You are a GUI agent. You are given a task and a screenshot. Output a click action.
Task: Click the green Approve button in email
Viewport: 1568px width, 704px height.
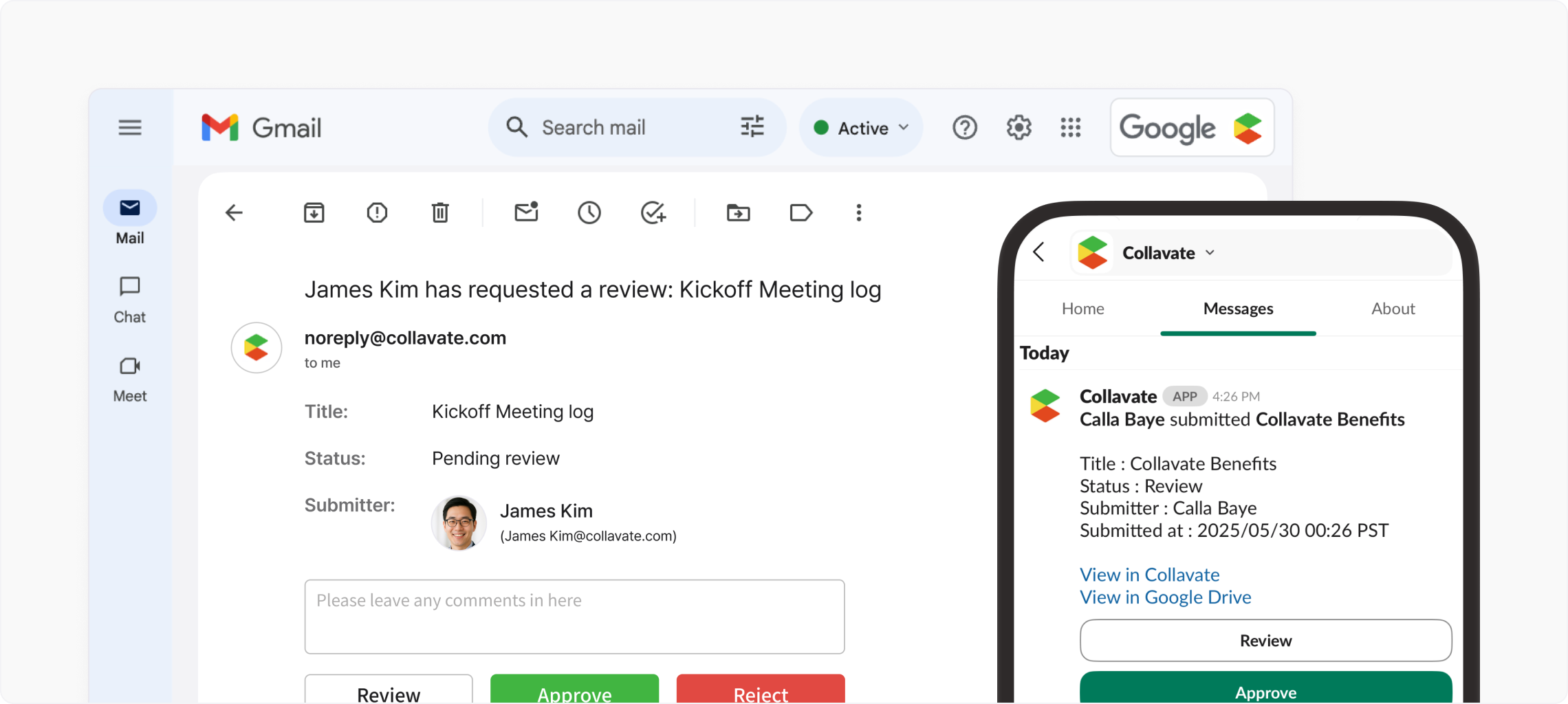[x=574, y=690]
